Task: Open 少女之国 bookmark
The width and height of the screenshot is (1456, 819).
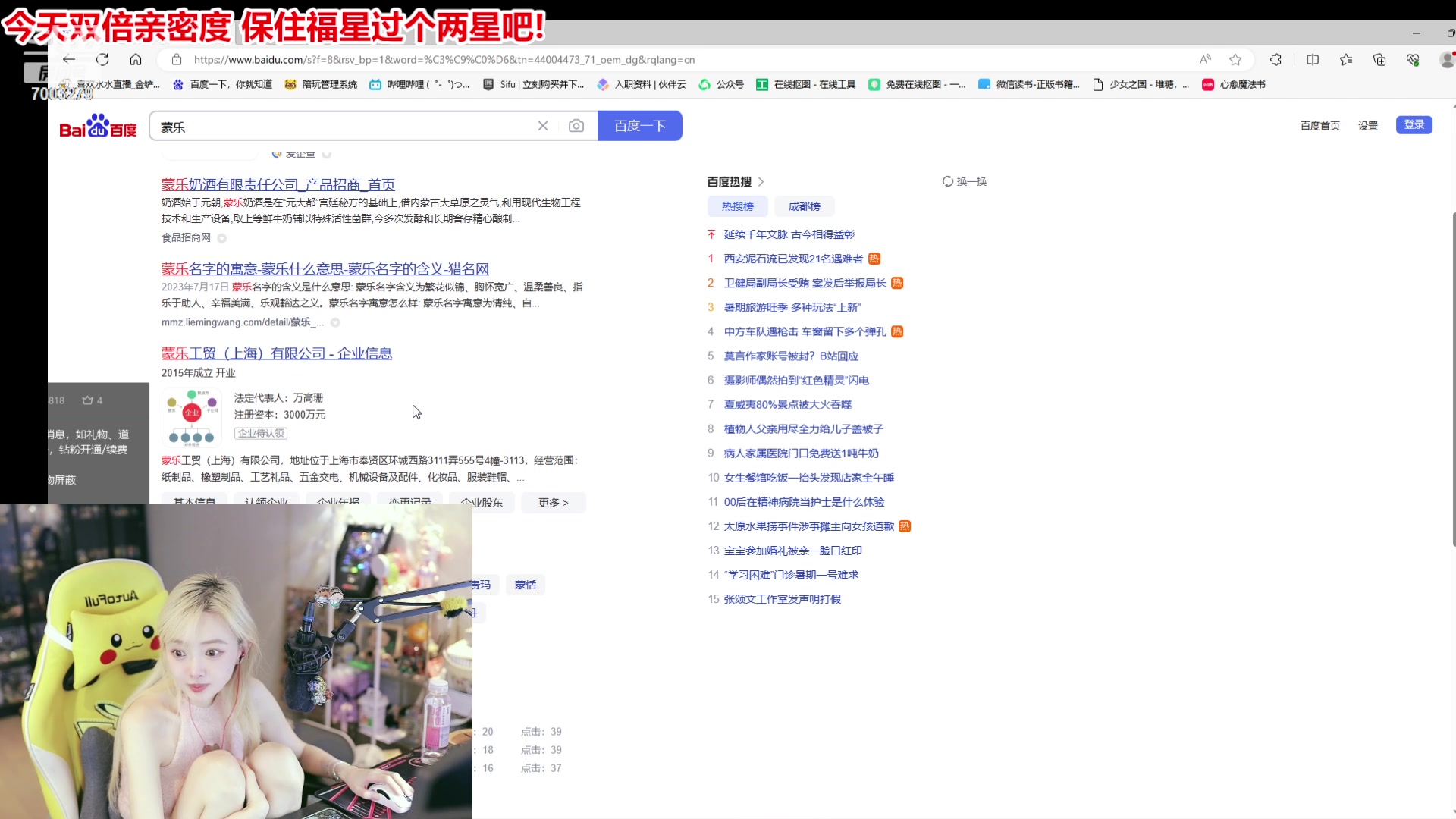Action: click(1141, 84)
